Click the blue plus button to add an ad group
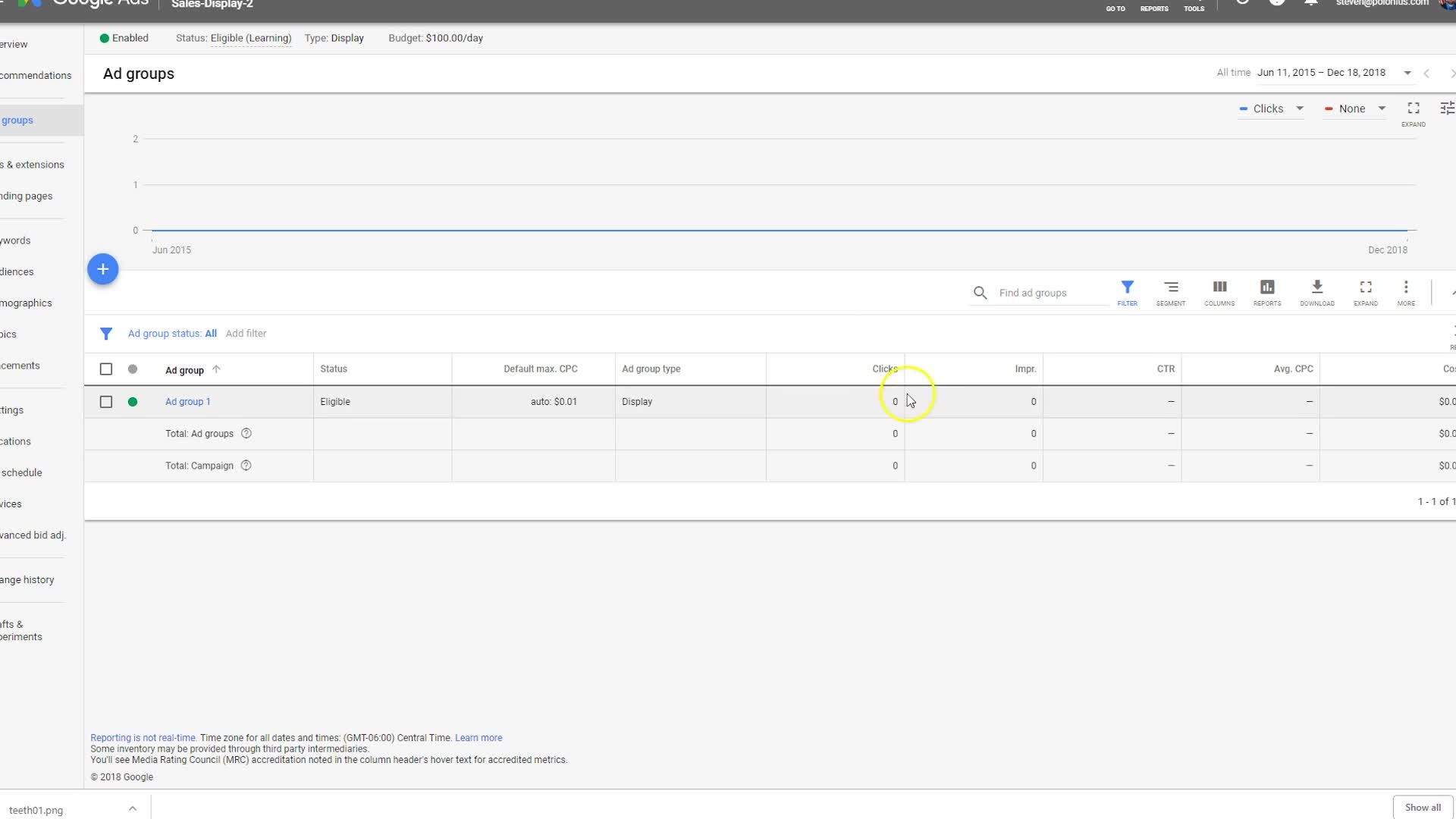 coord(102,269)
